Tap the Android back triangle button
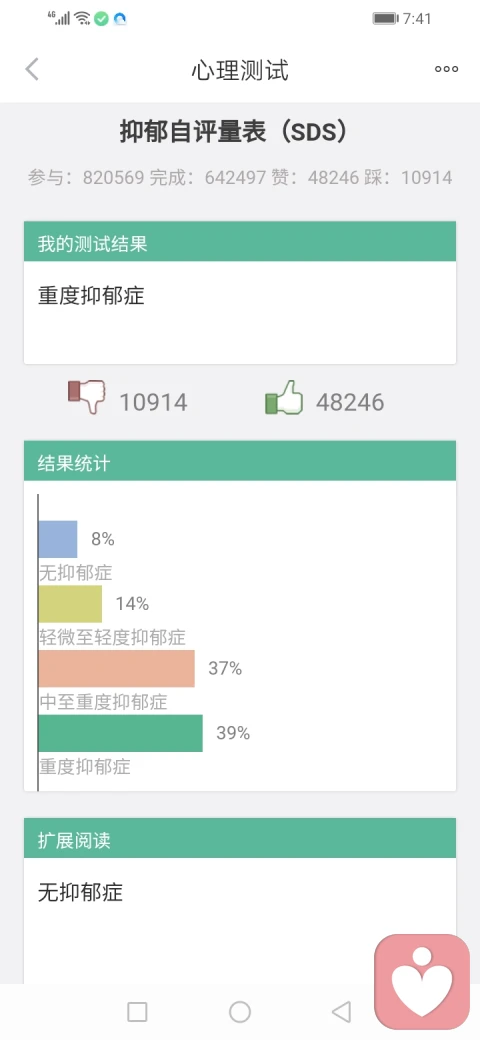 341,1012
